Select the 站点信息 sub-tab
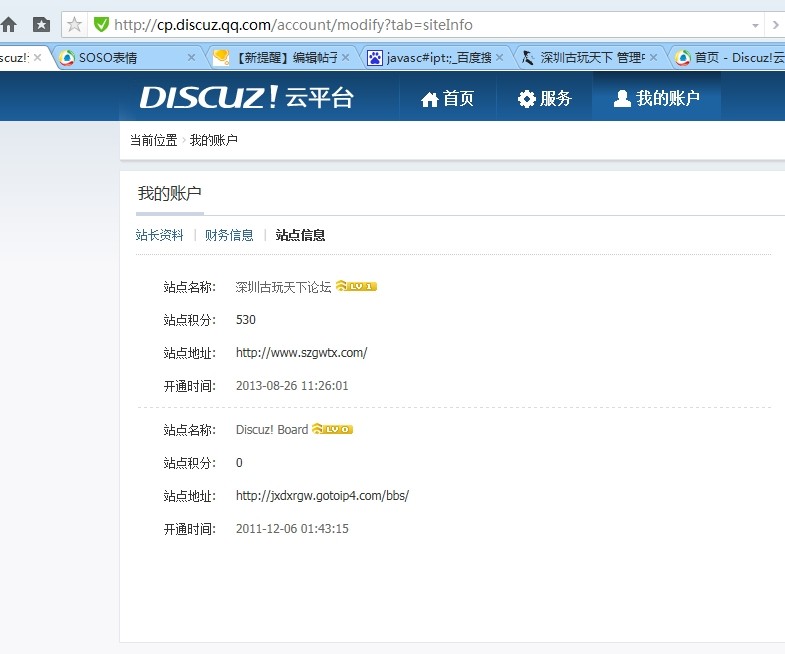785x654 pixels. click(x=300, y=235)
